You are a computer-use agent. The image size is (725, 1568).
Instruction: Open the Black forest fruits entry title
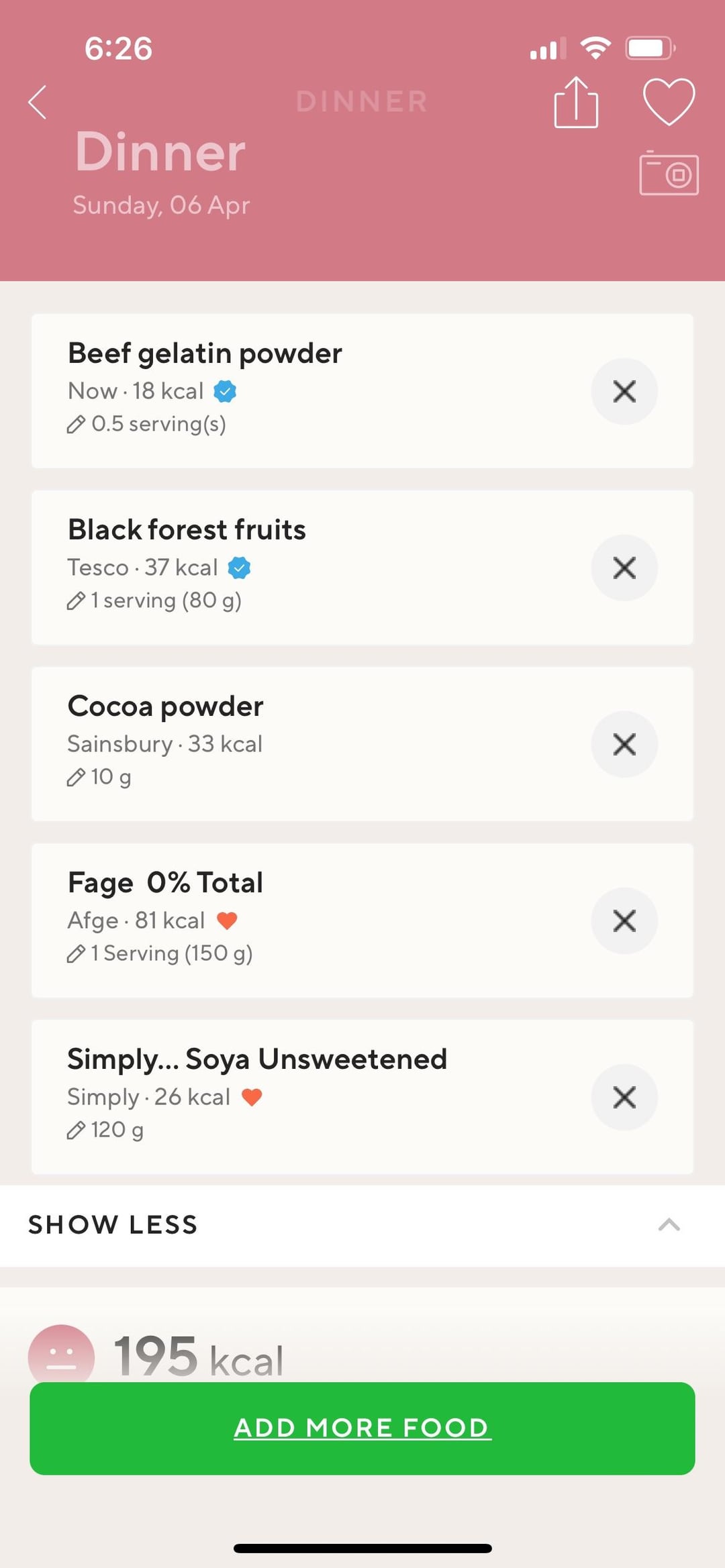point(187,530)
